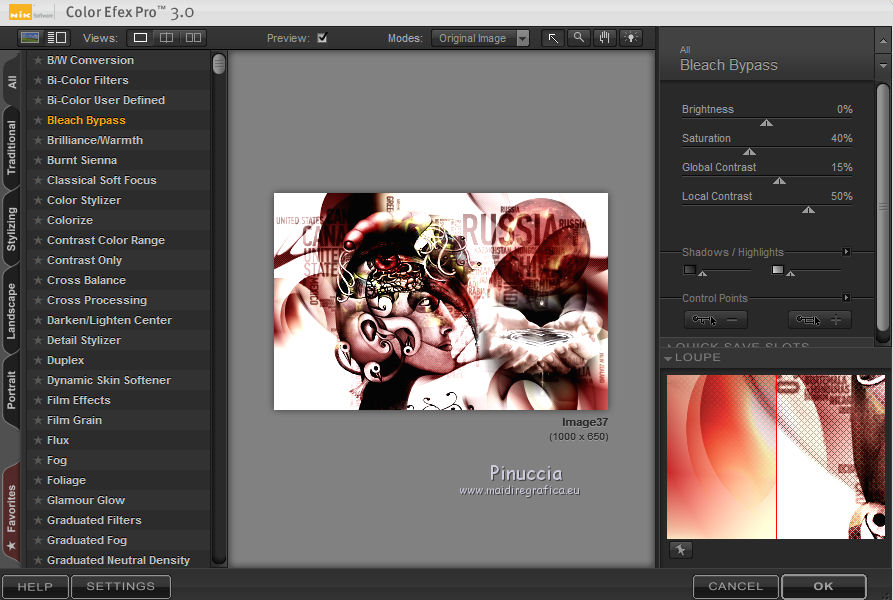The image size is (893, 600).
Task: Select the Graduated Neutral Density filter
Action: pos(119,560)
